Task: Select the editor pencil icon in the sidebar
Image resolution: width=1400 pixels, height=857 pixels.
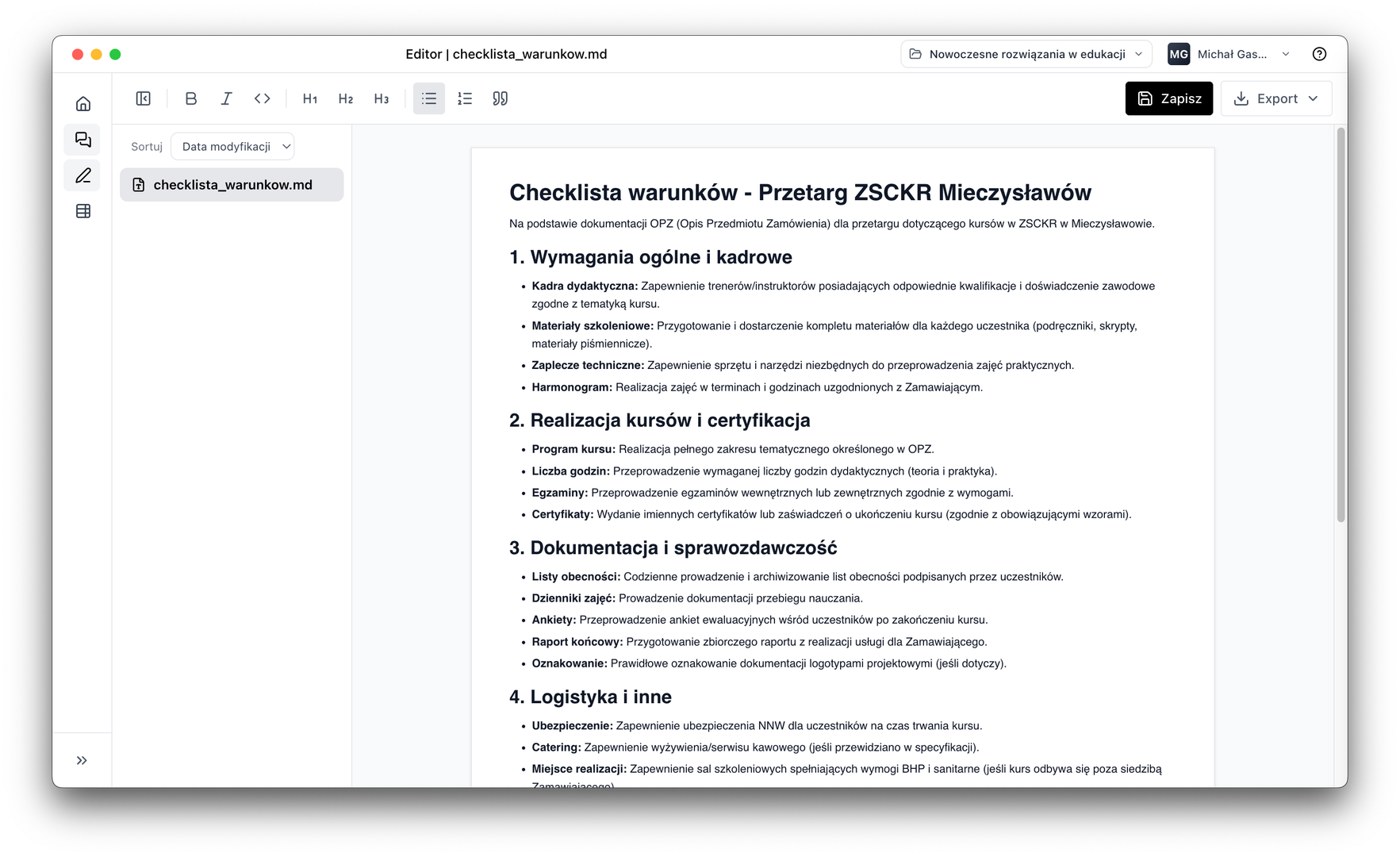Action: pos(82,175)
